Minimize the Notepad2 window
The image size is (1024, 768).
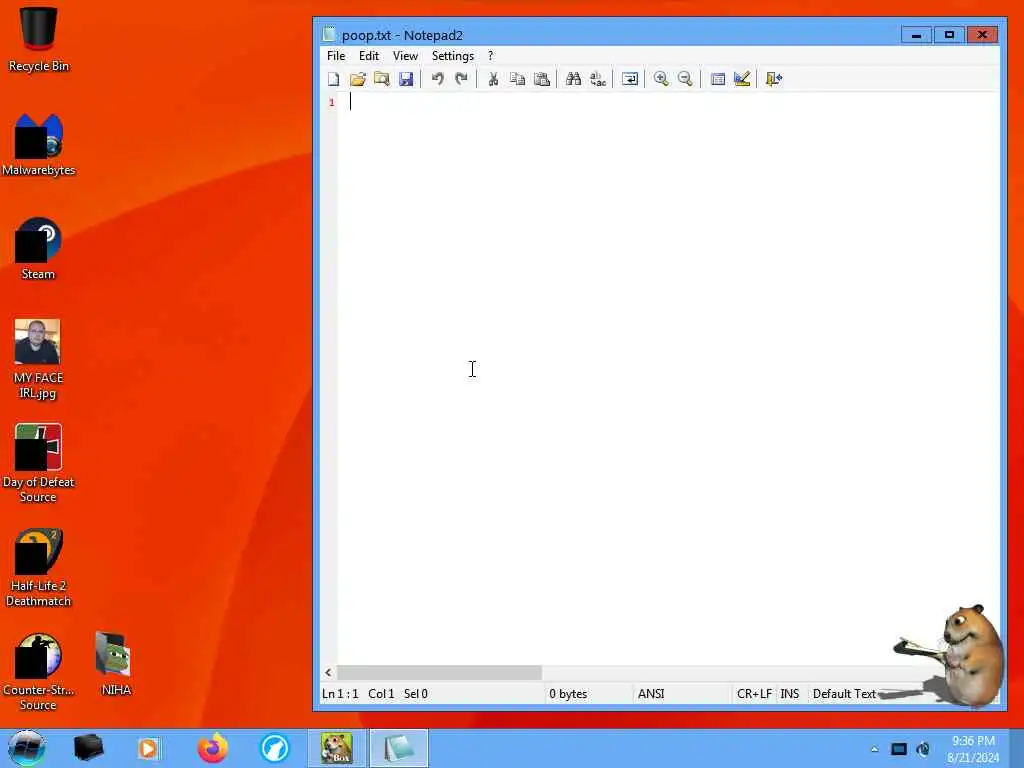tap(916, 35)
